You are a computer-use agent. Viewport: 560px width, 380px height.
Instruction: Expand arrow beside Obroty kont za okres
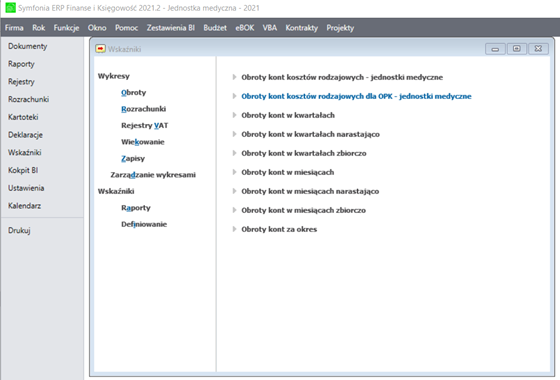click(234, 229)
